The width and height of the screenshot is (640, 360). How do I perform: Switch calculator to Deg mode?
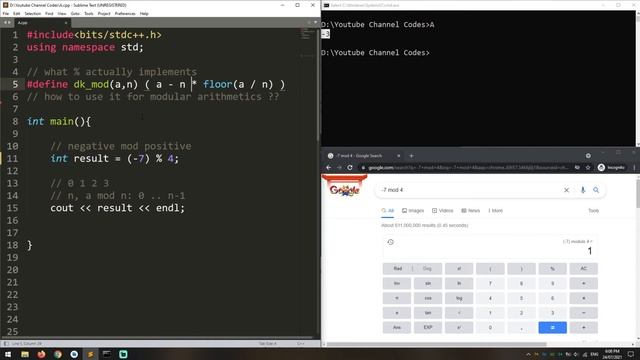427,269
